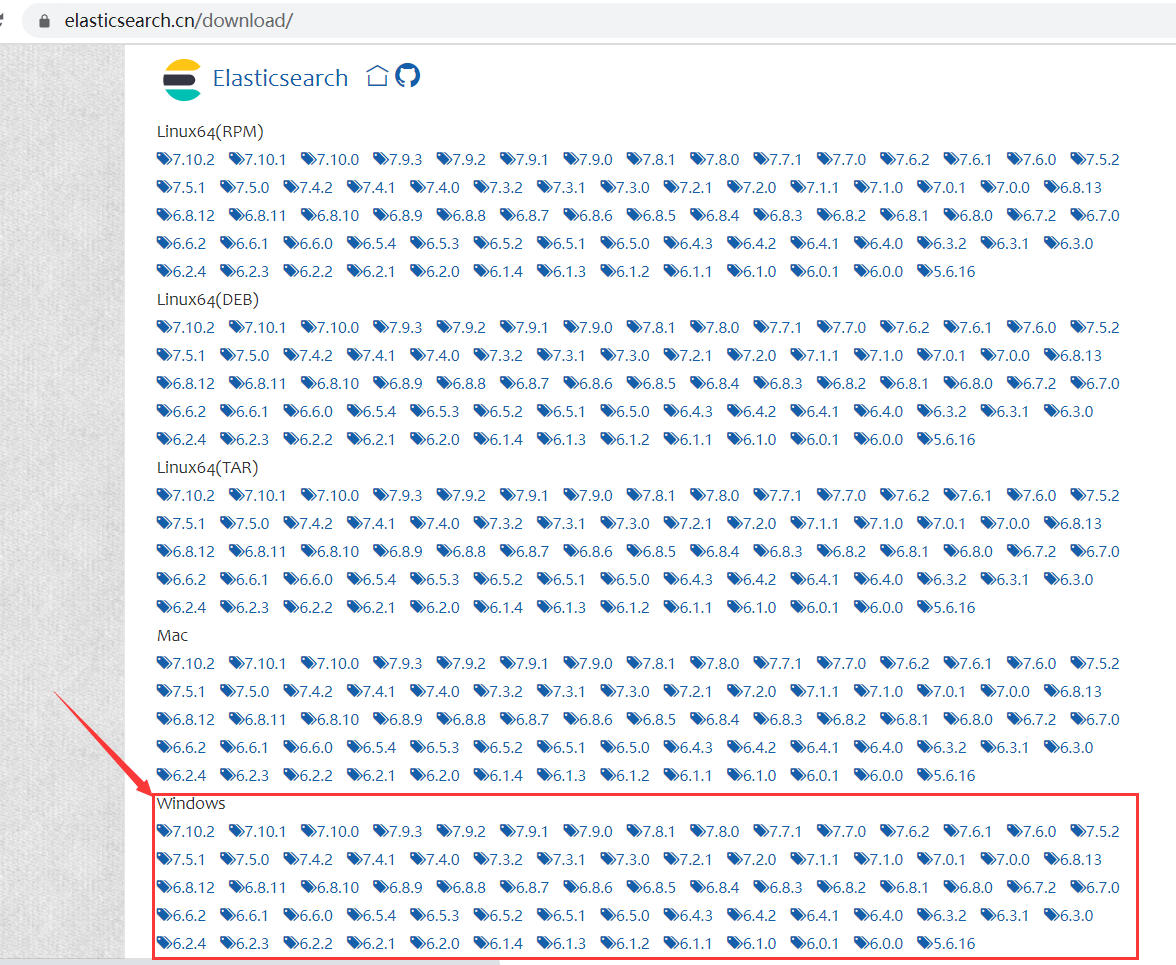Download Mac version 7.9.1
The width and height of the screenshot is (1176, 965).
[x=524, y=664]
